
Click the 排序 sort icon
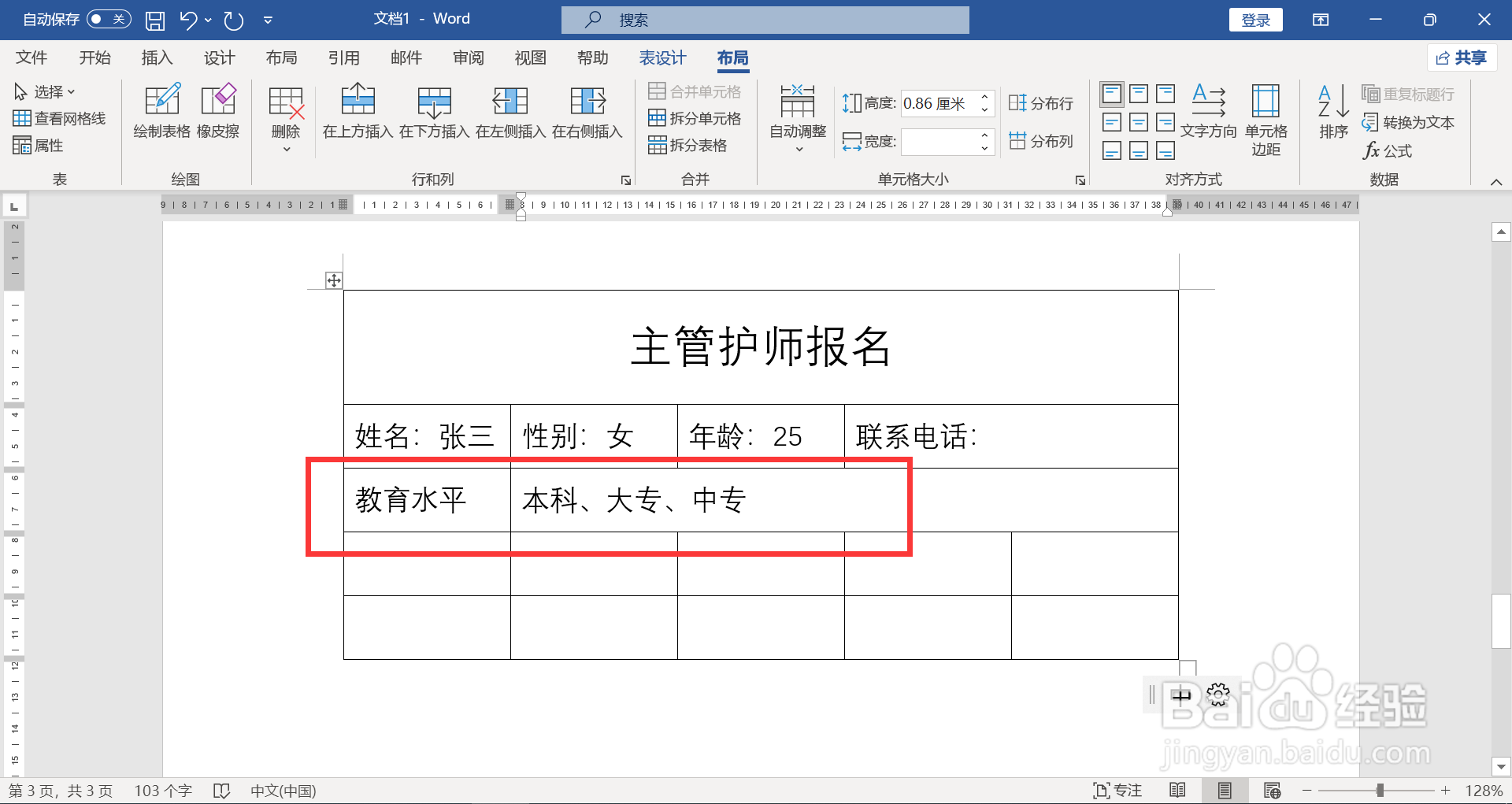1332,112
